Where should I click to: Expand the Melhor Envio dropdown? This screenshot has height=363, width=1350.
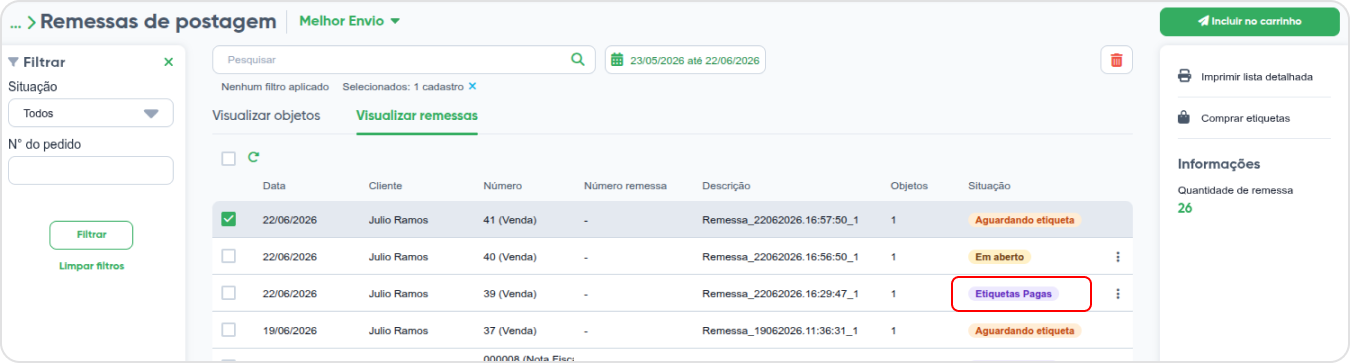pyautogui.click(x=349, y=21)
